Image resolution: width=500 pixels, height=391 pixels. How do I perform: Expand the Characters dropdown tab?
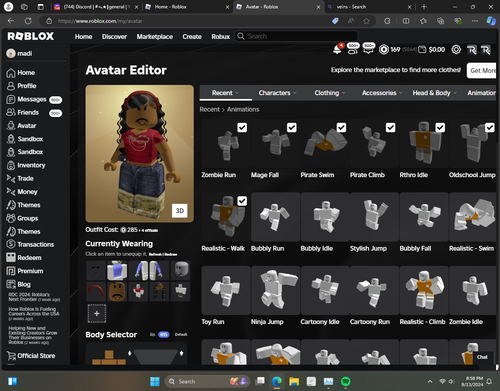(x=277, y=93)
